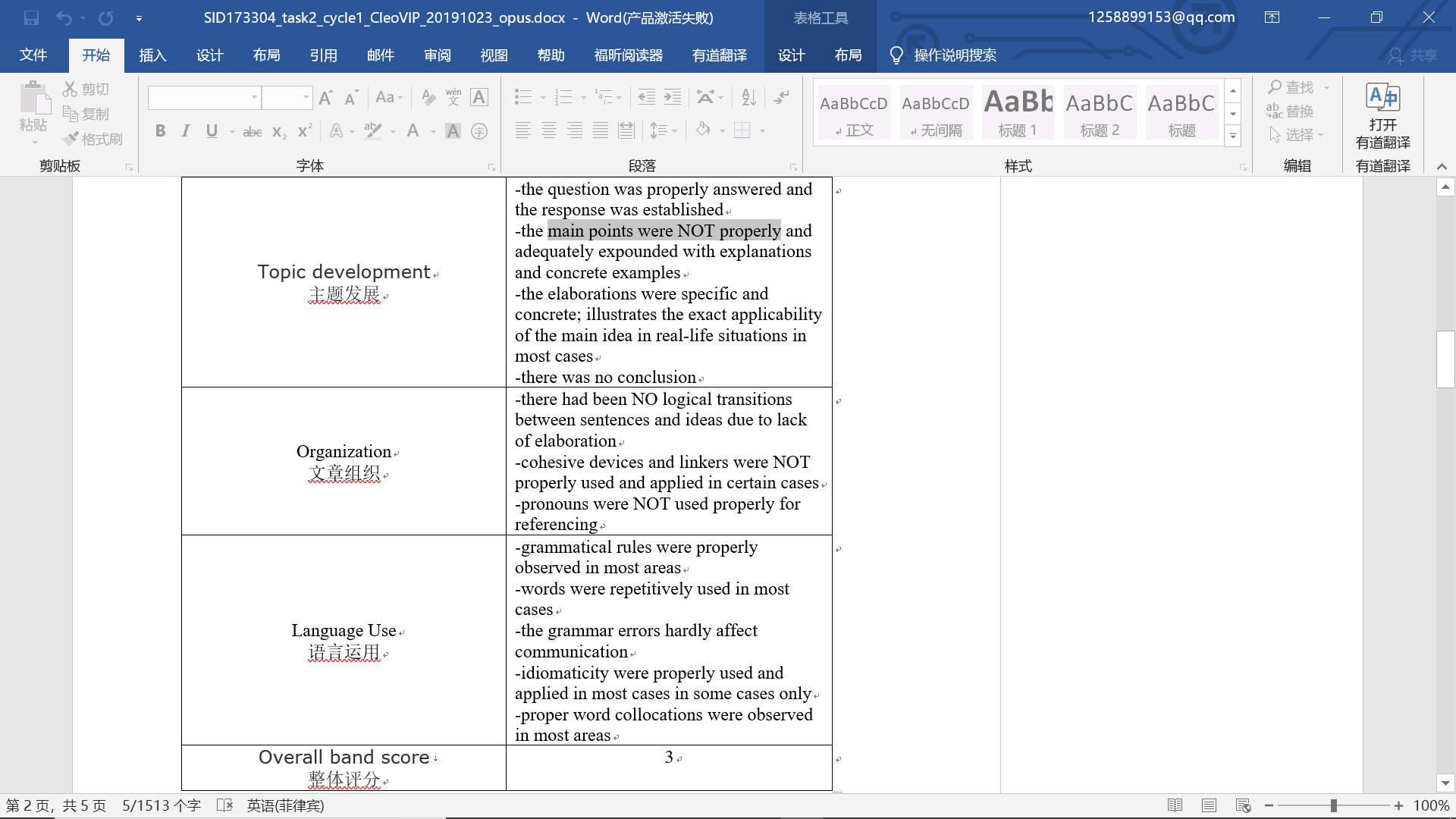Click the phonetic guide (wén) icon
The height and width of the screenshot is (819, 1456).
[x=453, y=97]
